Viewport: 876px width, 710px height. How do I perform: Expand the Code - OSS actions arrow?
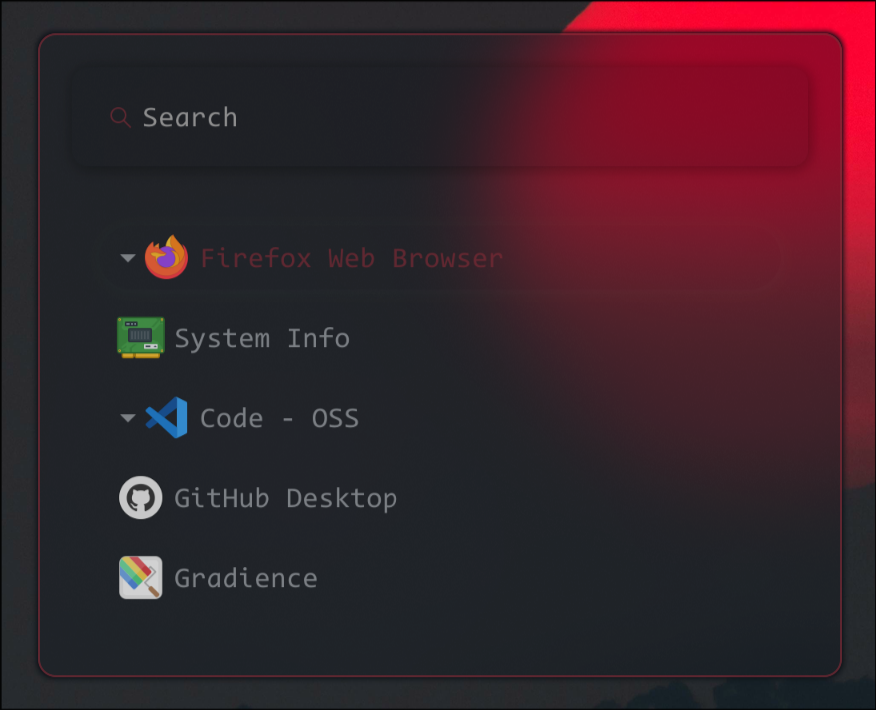tap(127, 418)
